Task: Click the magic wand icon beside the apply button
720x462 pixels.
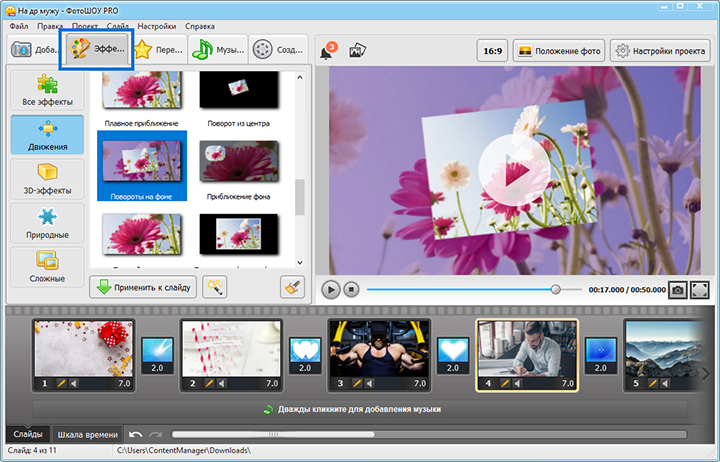Action: pyautogui.click(x=213, y=287)
